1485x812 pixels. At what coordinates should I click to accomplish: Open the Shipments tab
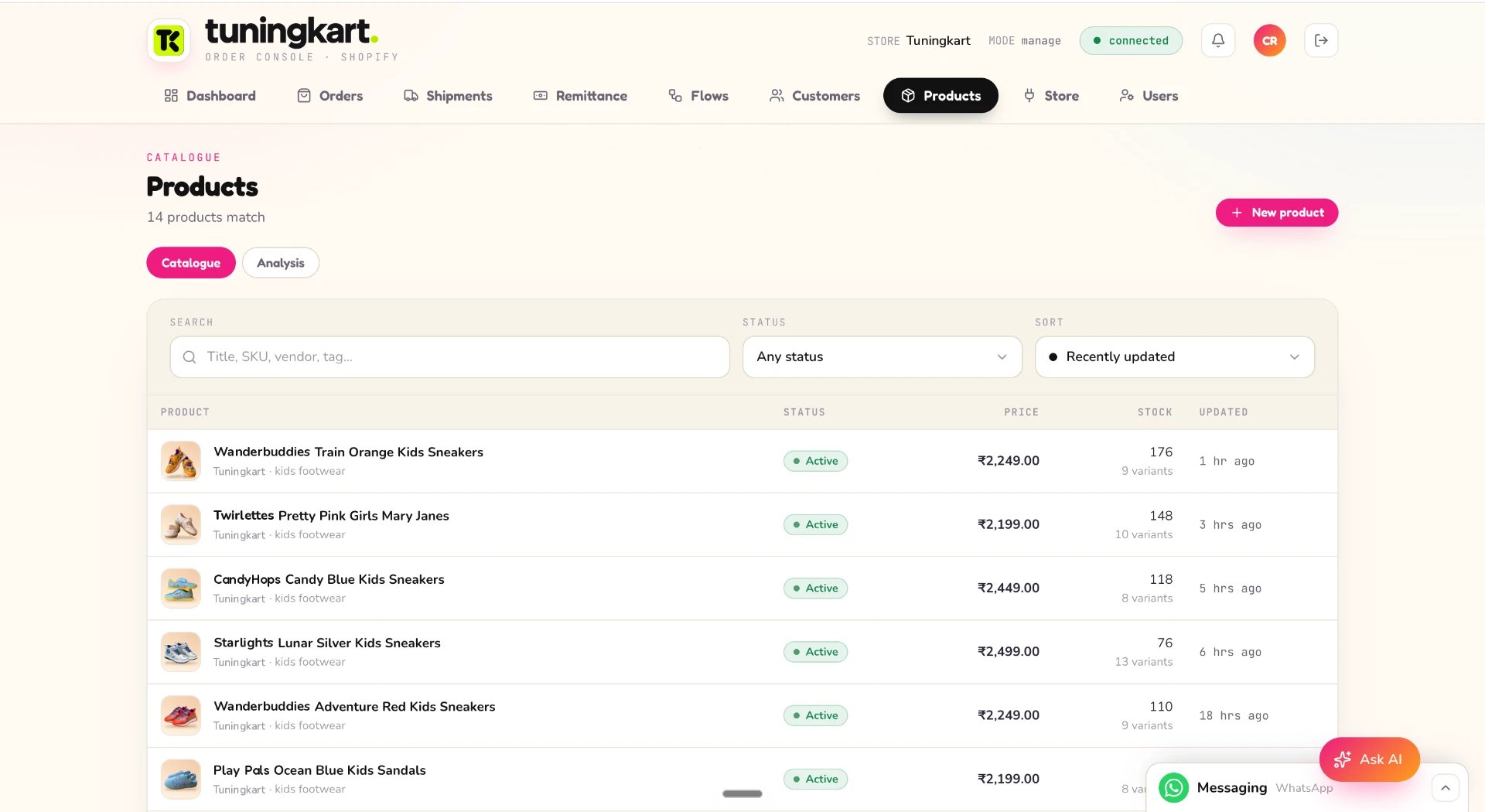click(x=449, y=96)
